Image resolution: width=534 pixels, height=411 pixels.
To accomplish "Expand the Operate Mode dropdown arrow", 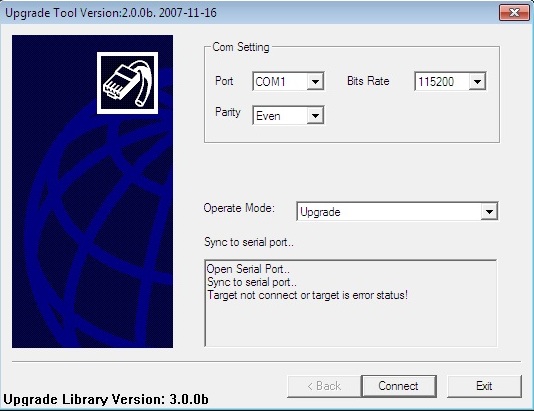I will 489,211.
